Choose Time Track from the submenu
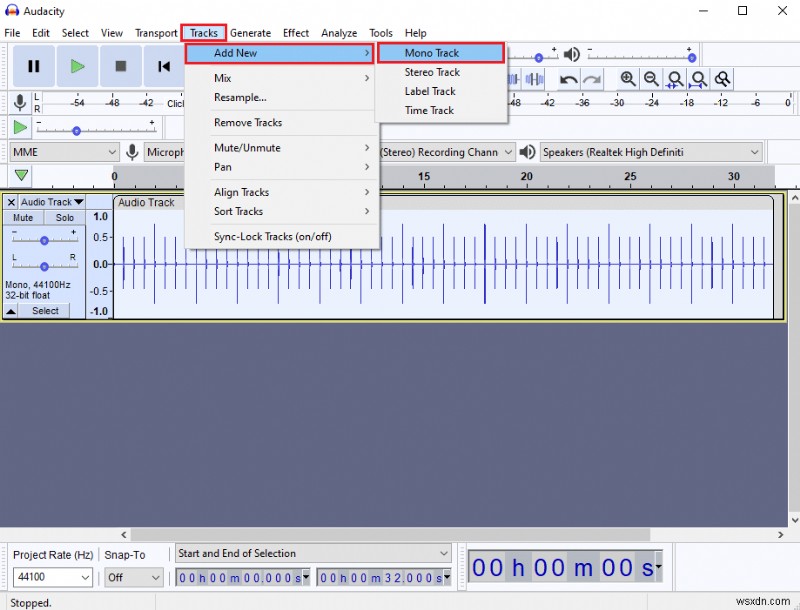The height and width of the screenshot is (610, 800). (x=441, y=111)
